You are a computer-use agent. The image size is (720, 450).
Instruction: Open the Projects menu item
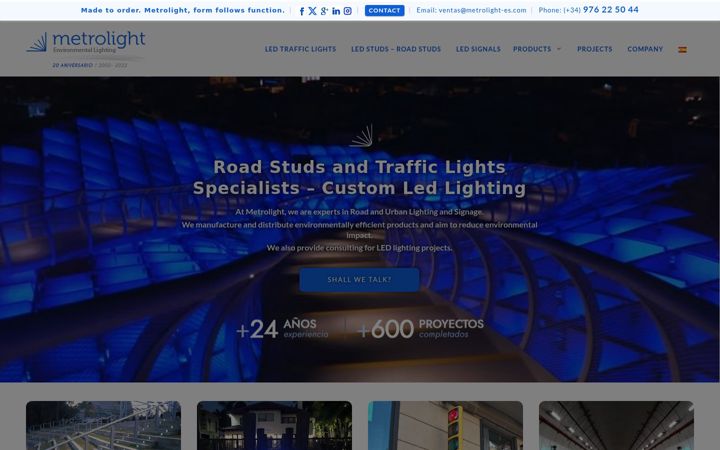pyautogui.click(x=595, y=49)
